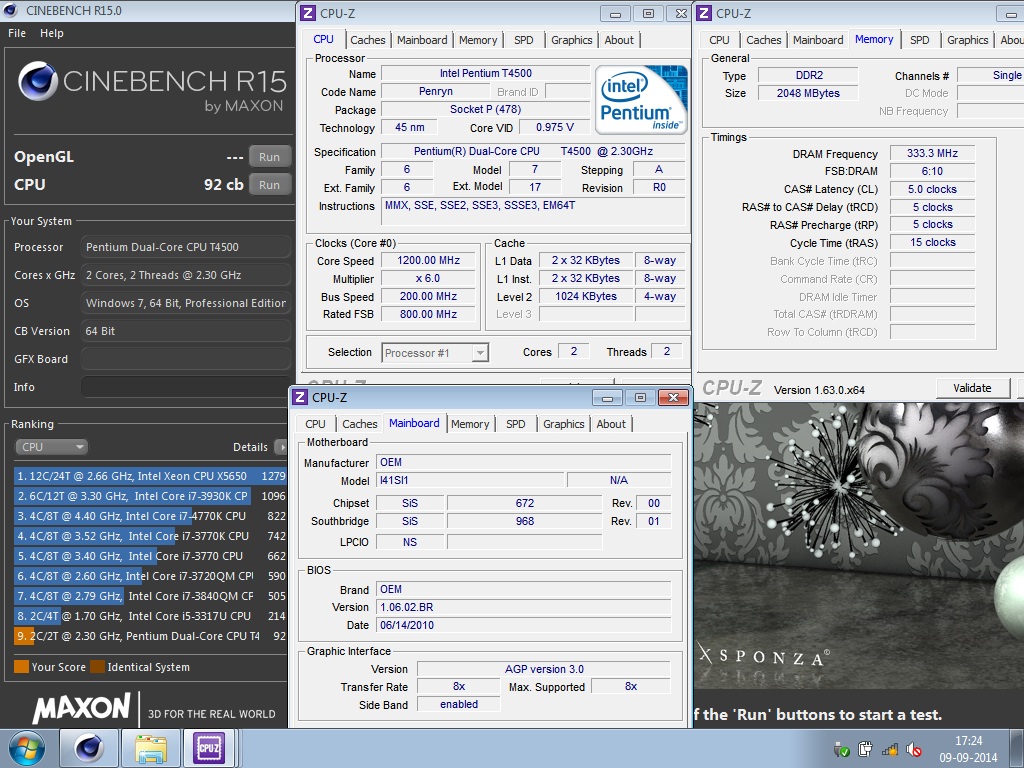Select ranking row Intel Xeon CPU X5650
The width and height of the screenshot is (1024, 768).
coord(150,476)
